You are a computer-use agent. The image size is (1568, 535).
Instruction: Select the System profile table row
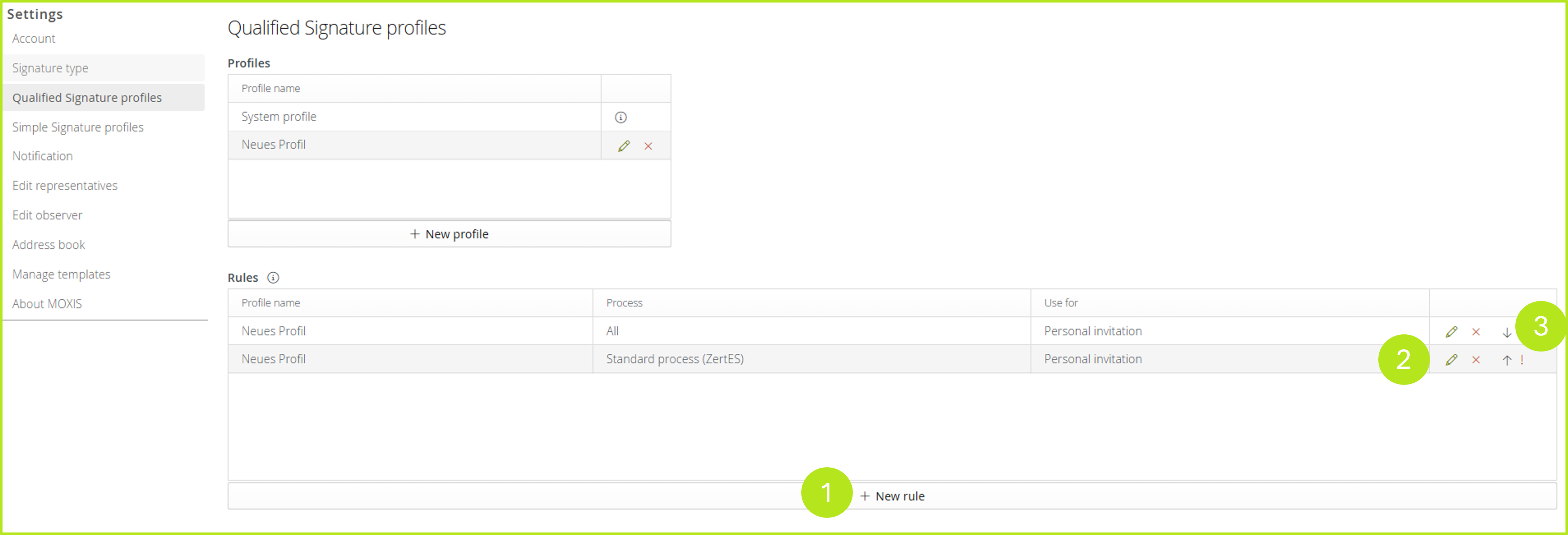point(414,117)
